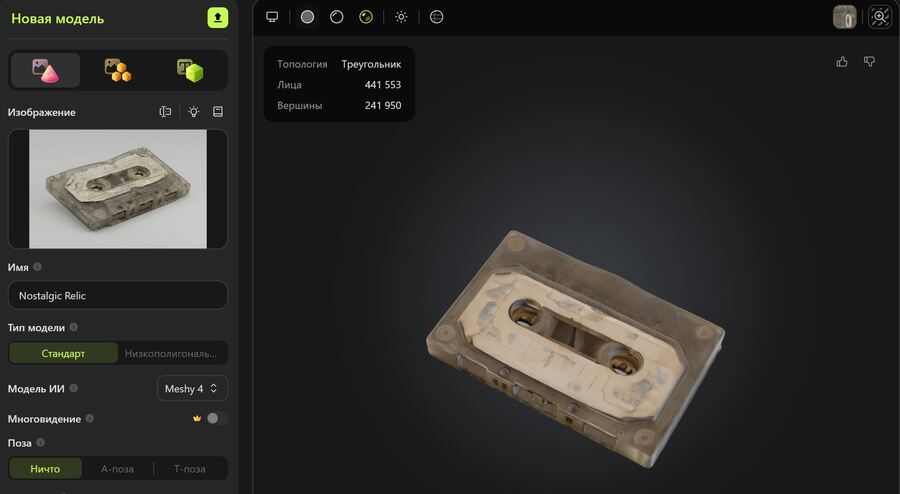This screenshot has height=494, width=900.
Task: Select the outlined sphere shading mode
Action: click(x=336, y=17)
